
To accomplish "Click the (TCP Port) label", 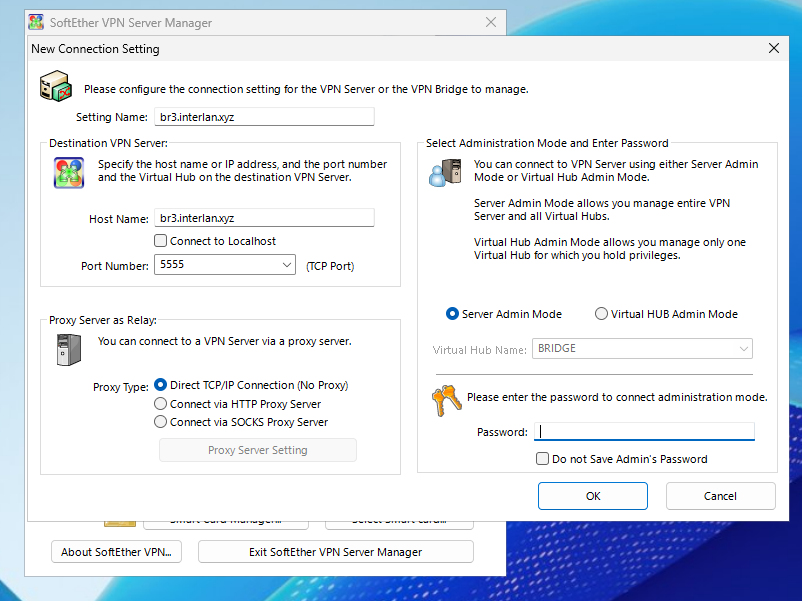I will click(x=330, y=266).
